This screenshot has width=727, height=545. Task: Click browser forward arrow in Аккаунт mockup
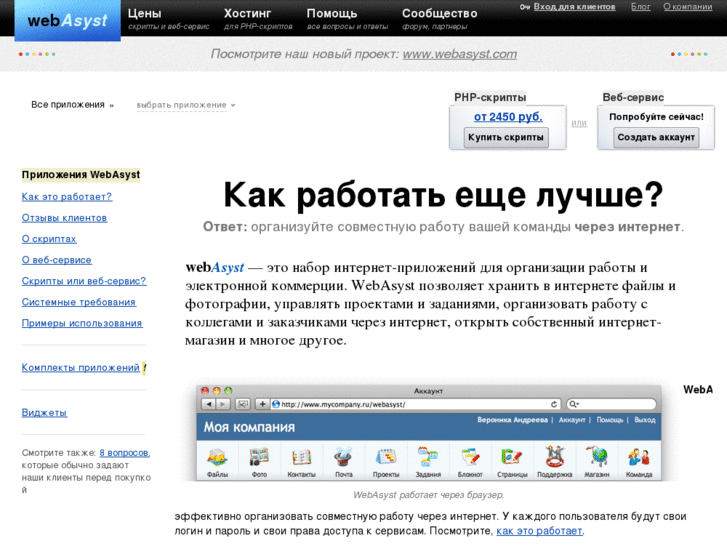[223, 404]
